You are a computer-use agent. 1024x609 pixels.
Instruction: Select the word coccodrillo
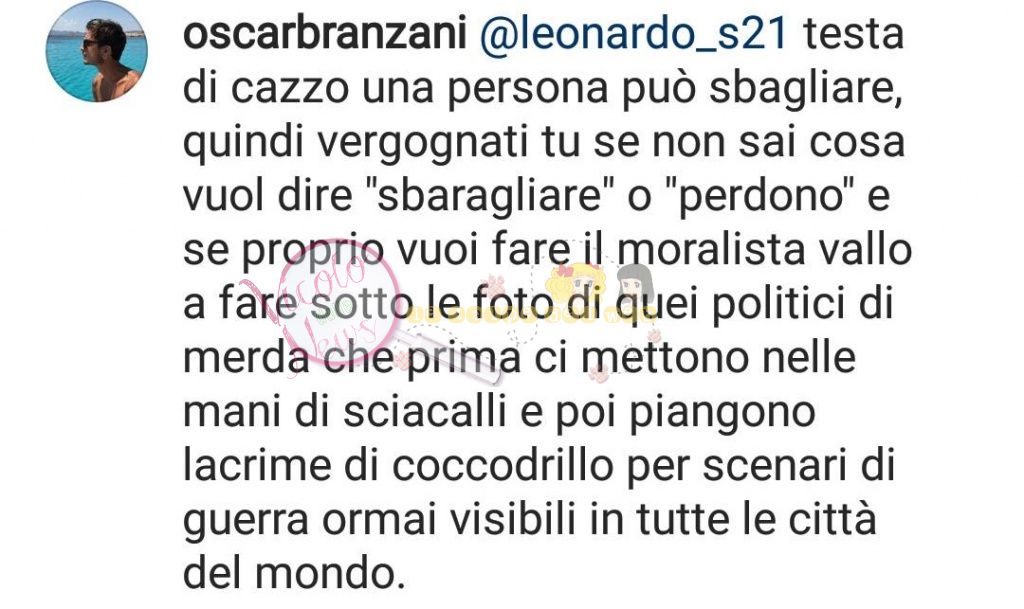tap(502, 466)
